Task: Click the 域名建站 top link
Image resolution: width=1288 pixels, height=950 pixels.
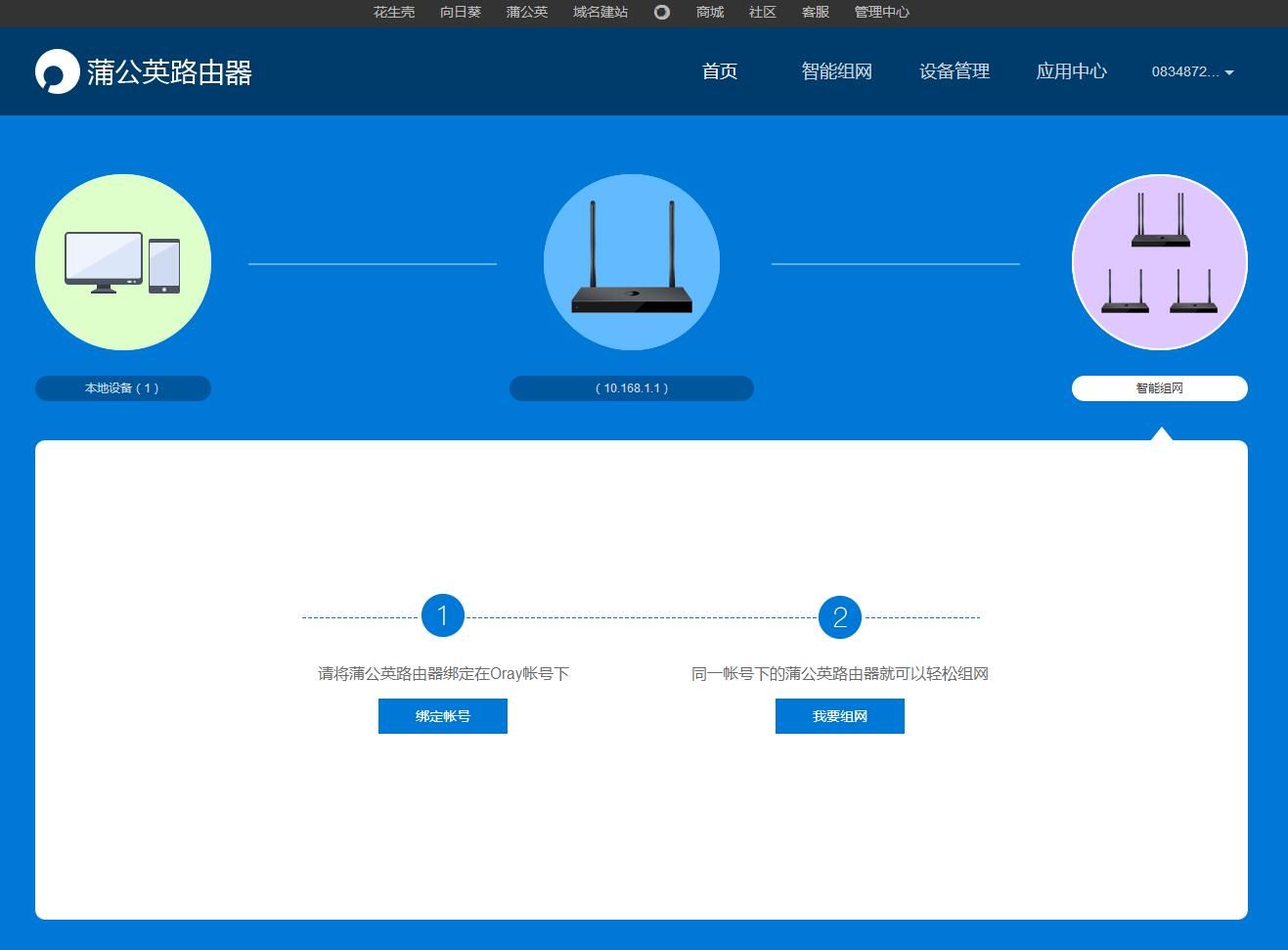Action: point(600,13)
